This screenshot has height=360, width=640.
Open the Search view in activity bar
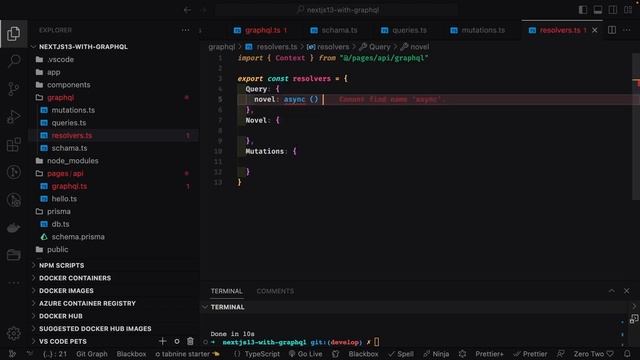[x=13, y=61]
